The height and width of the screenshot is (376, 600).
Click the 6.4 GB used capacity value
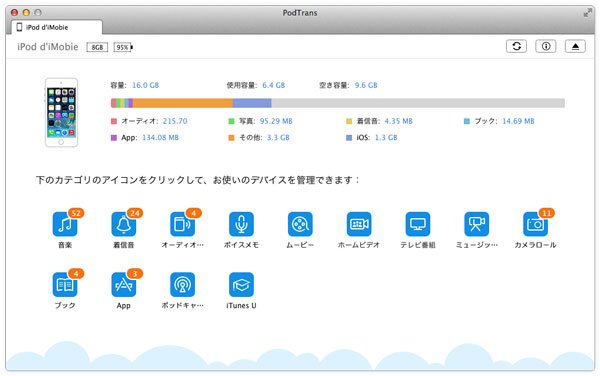click(x=274, y=85)
